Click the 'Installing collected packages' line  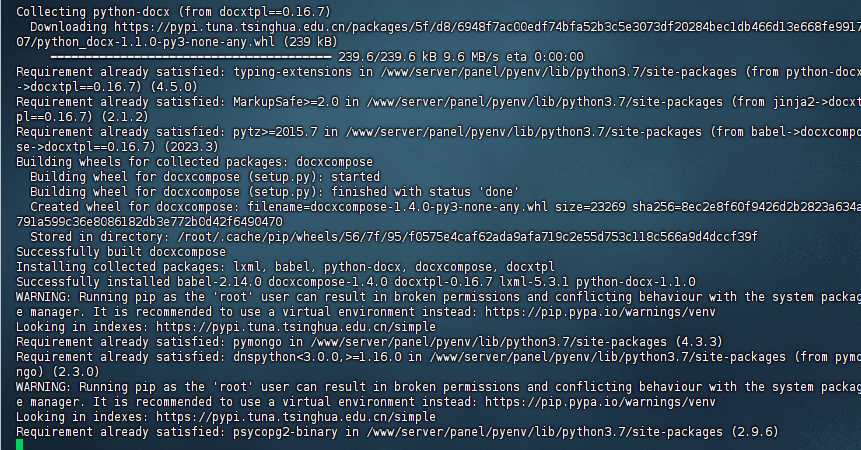click(x=286, y=267)
